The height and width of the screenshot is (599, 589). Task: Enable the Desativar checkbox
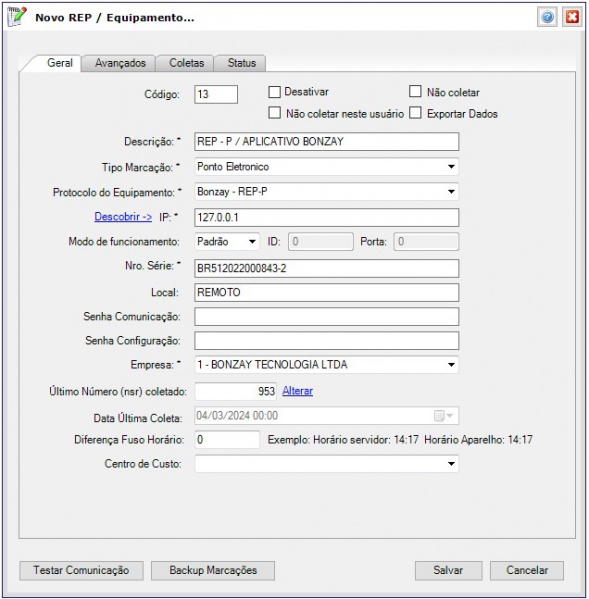coord(274,92)
